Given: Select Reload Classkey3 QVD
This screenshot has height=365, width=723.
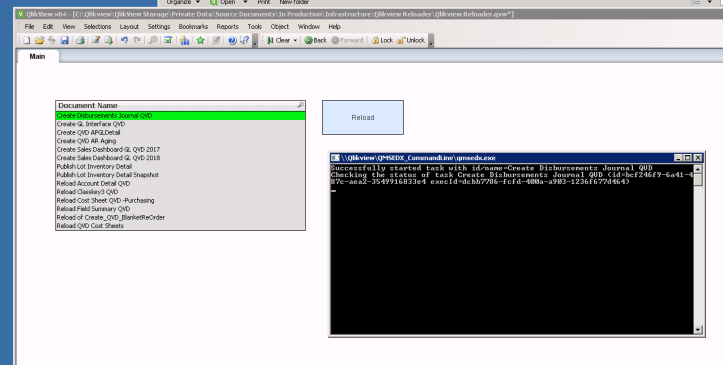Looking at the screenshot, I should 180,192.
